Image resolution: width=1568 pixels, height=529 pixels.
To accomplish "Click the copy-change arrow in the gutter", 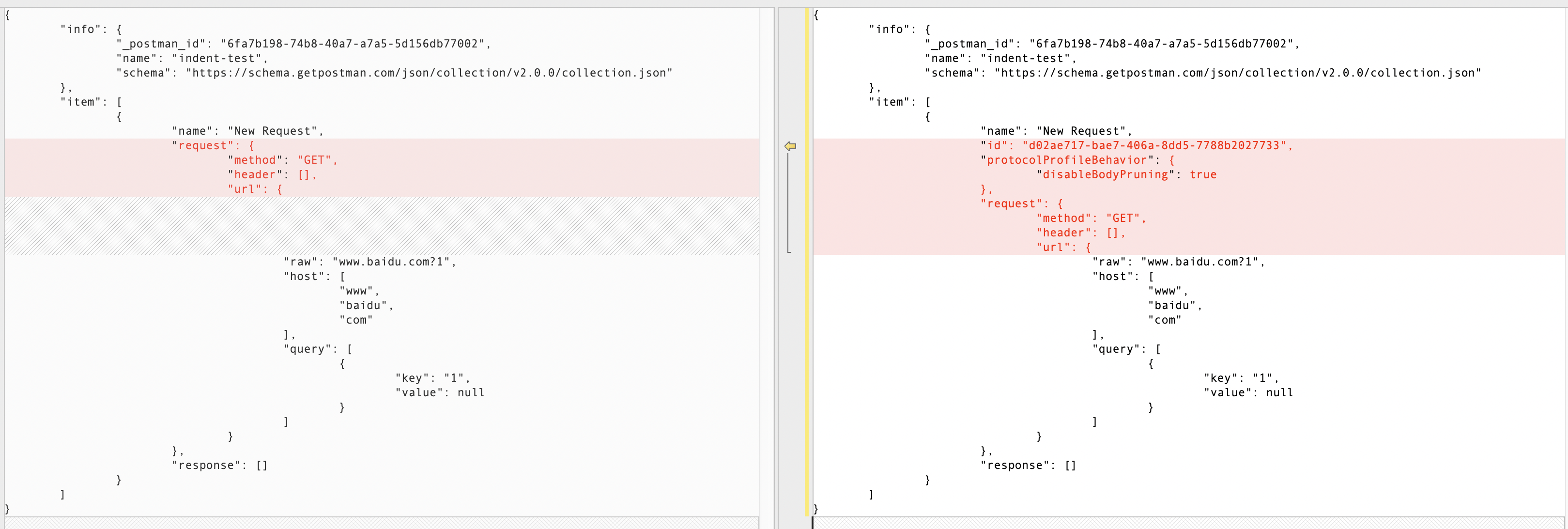I will pos(791,146).
